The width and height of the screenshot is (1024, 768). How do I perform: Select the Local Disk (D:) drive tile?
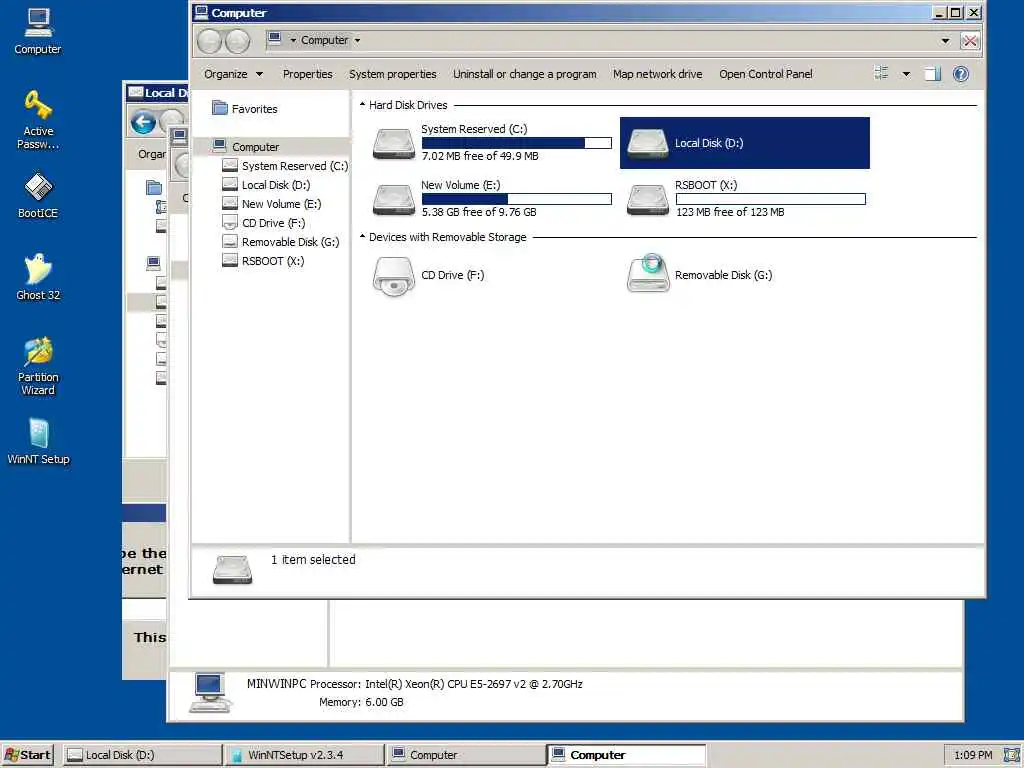point(744,143)
